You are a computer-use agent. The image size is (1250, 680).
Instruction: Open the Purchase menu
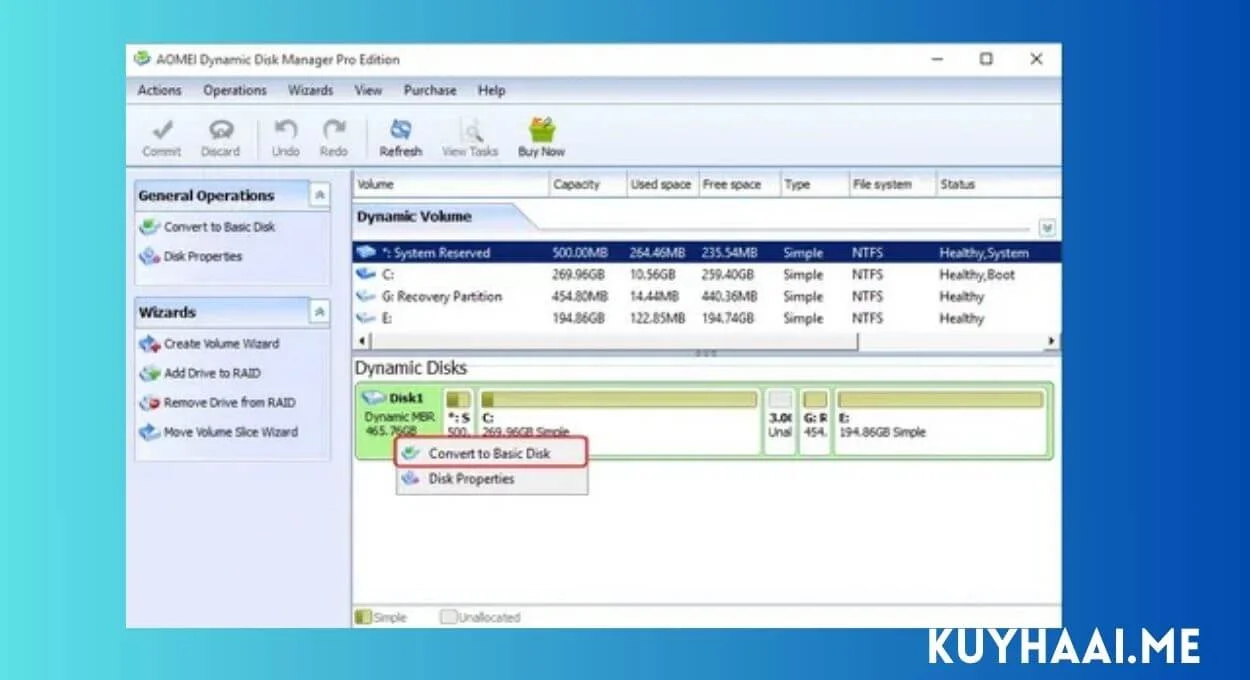[x=430, y=90]
